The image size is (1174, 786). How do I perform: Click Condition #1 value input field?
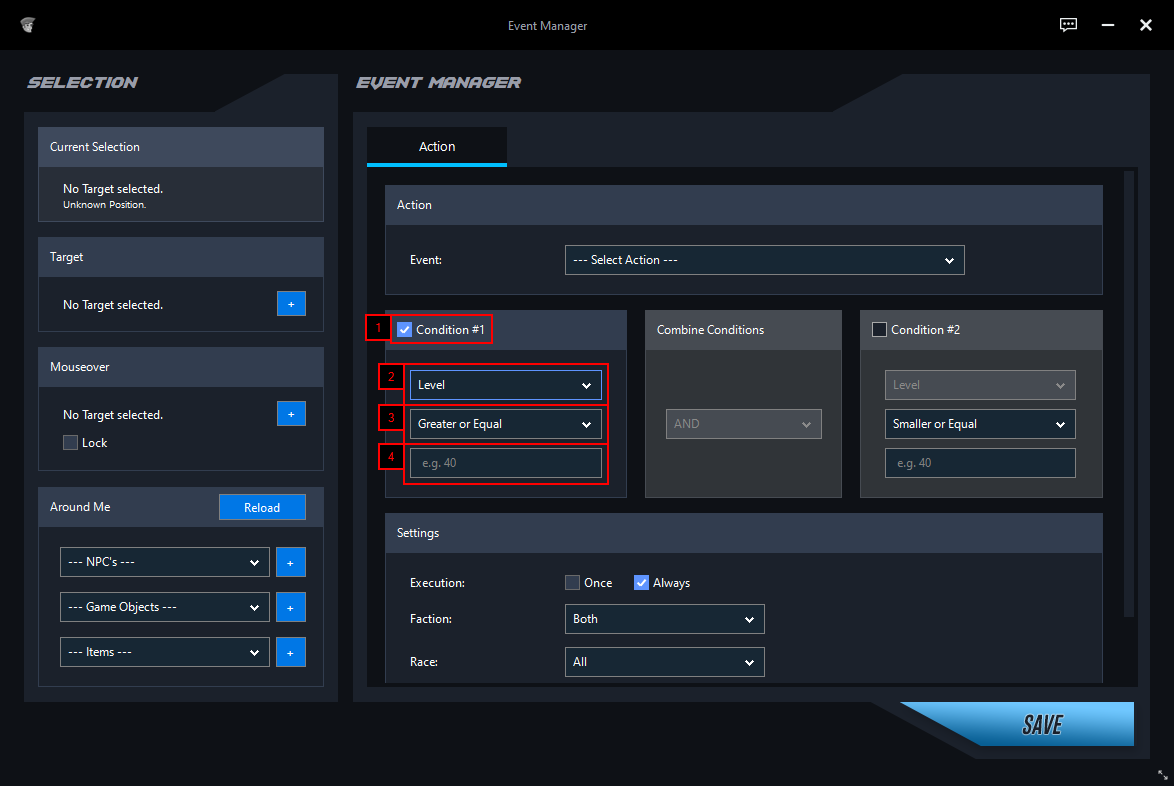505,463
